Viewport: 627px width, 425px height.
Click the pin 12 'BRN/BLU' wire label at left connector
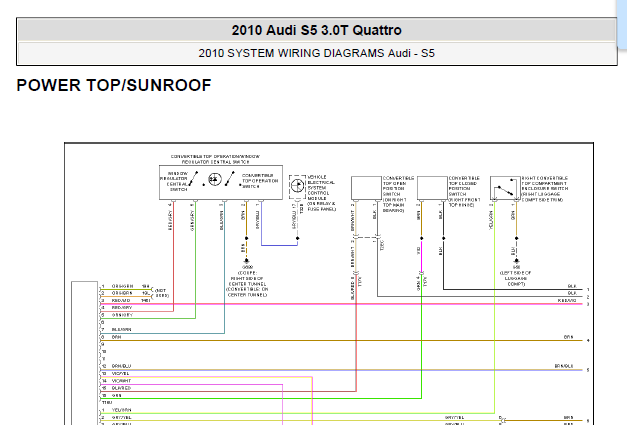click(121, 366)
